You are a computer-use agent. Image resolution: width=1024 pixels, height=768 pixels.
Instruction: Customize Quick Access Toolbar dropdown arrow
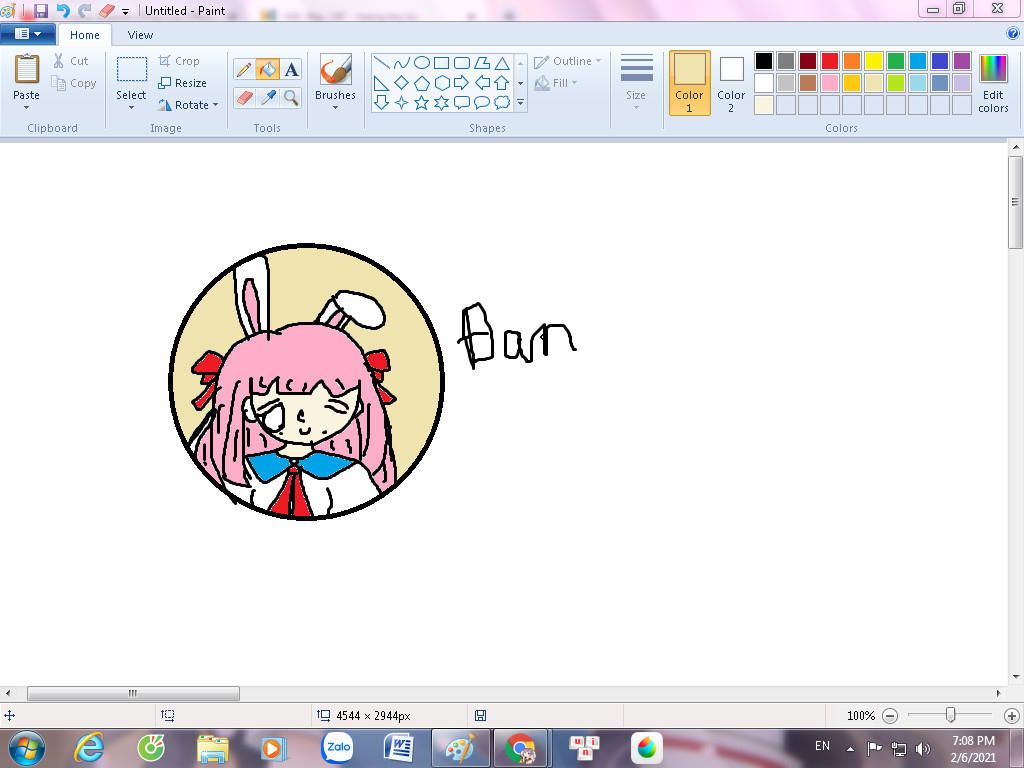125,11
